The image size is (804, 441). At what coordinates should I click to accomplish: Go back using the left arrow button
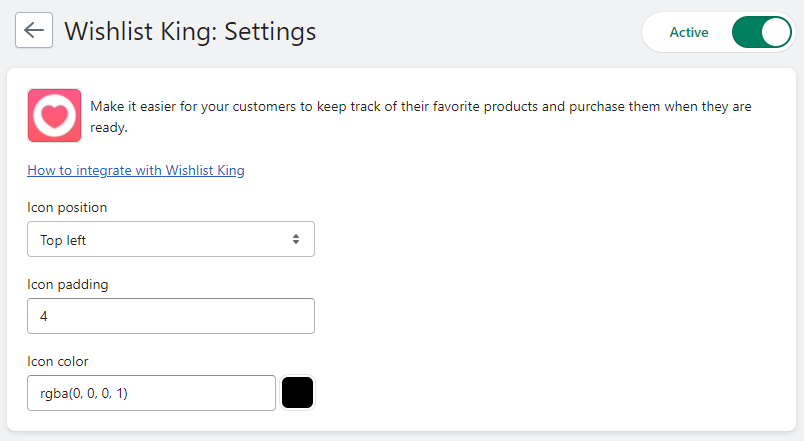point(34,30)
